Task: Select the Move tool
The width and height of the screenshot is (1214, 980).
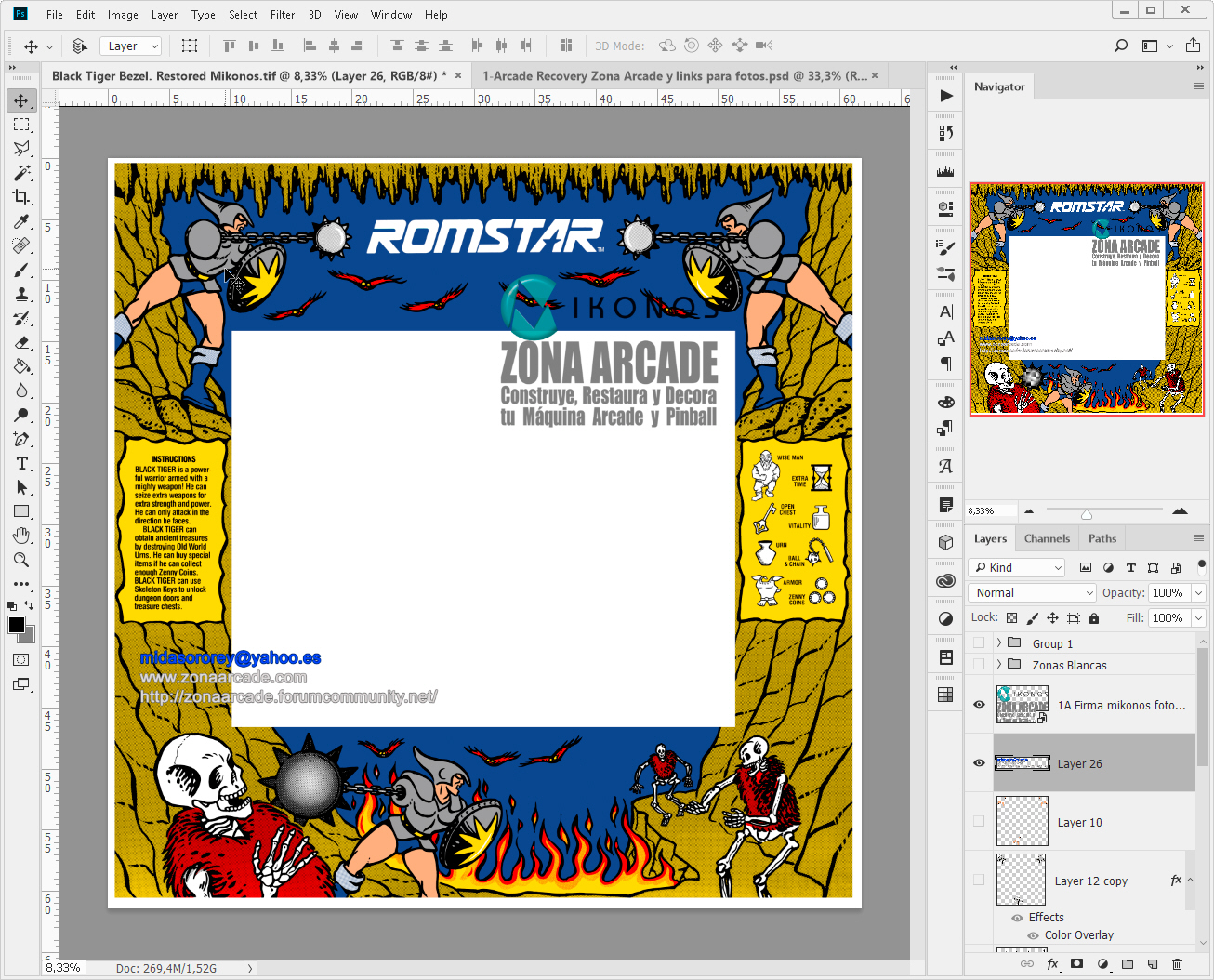Action: pos(21,100)
